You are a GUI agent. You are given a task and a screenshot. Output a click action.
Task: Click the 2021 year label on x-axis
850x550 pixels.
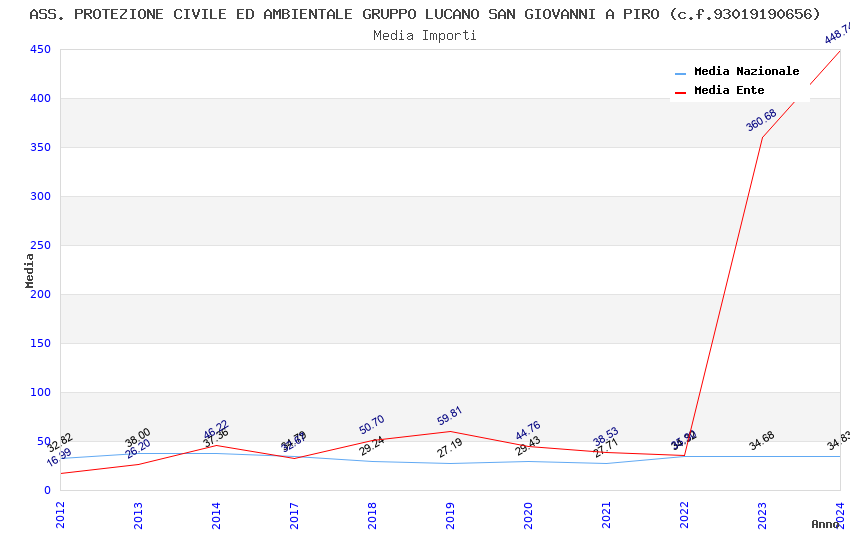pyautogui.click(x=606, y=515)
